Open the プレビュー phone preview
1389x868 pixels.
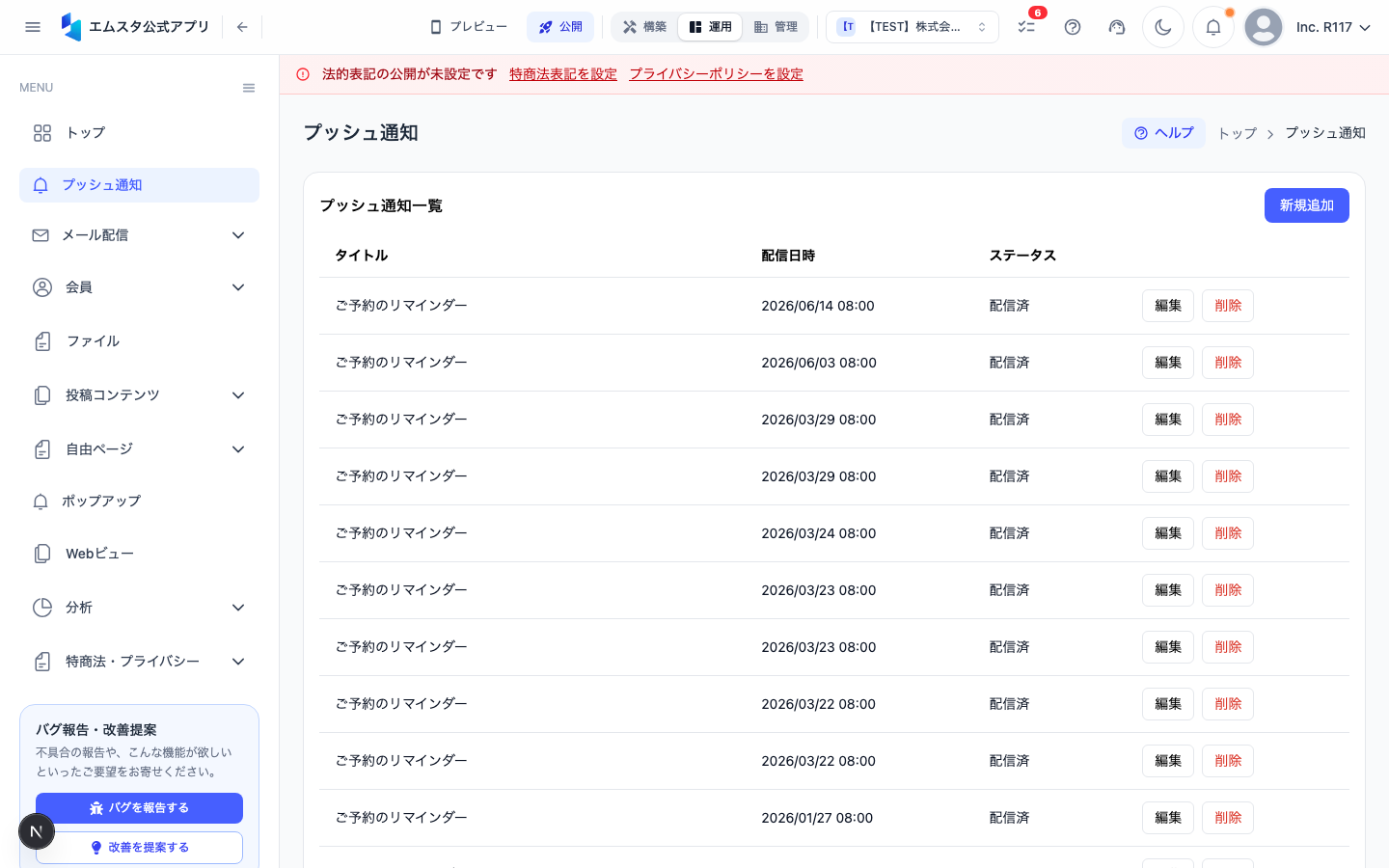click(x=469, y=27)
